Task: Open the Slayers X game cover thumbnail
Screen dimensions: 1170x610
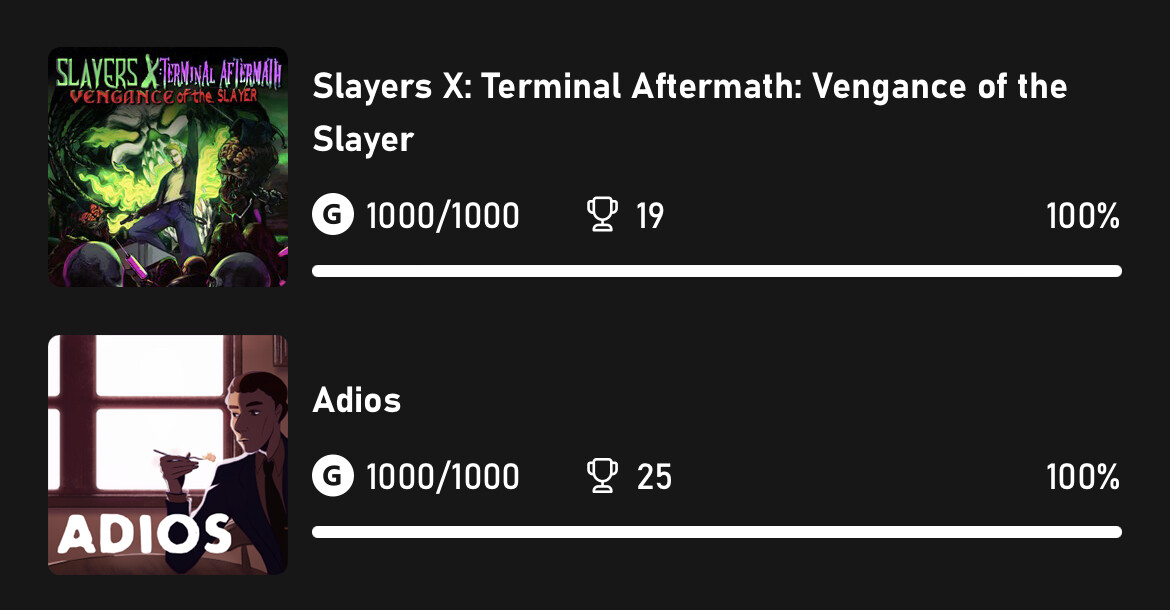Action: 168,167
